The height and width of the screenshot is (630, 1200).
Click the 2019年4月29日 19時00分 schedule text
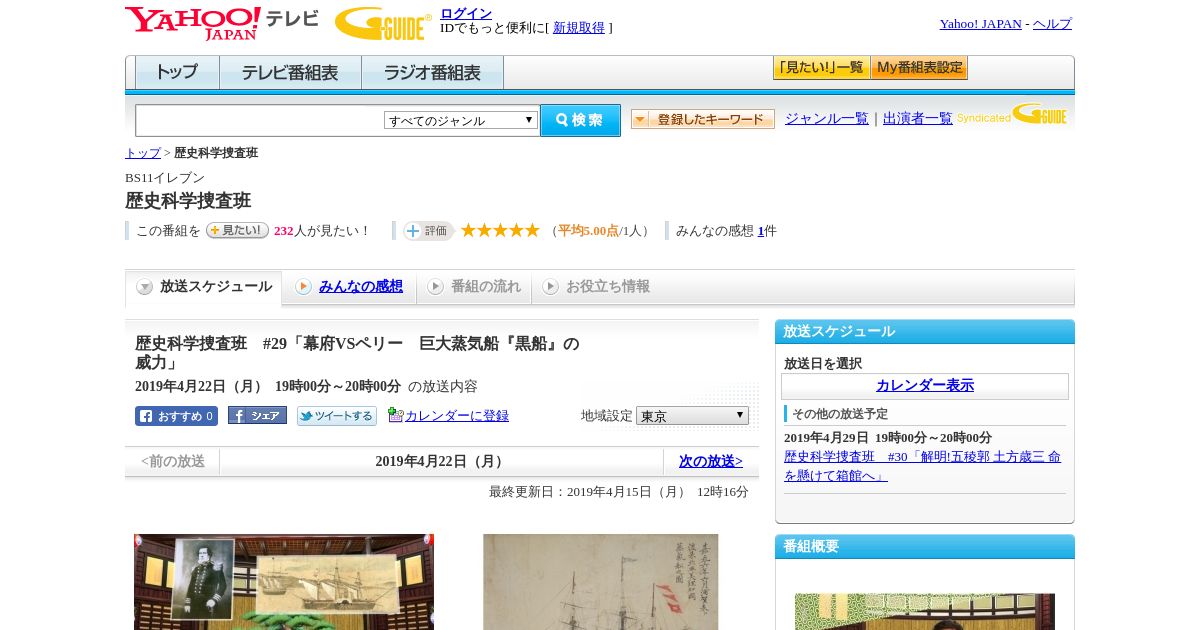pos(888,438)
